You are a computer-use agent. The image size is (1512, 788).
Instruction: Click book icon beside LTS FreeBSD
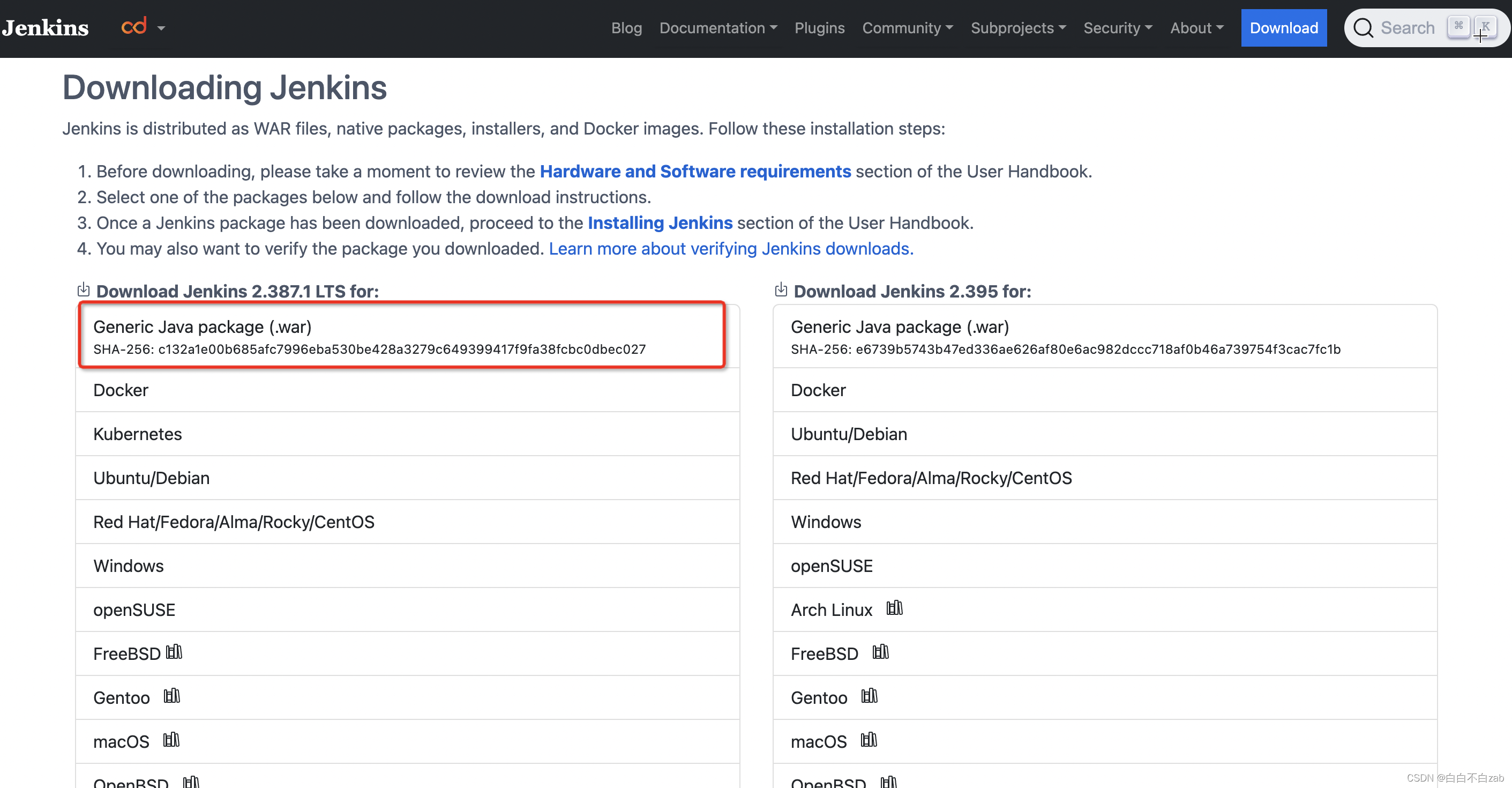[x=174, y=652]
